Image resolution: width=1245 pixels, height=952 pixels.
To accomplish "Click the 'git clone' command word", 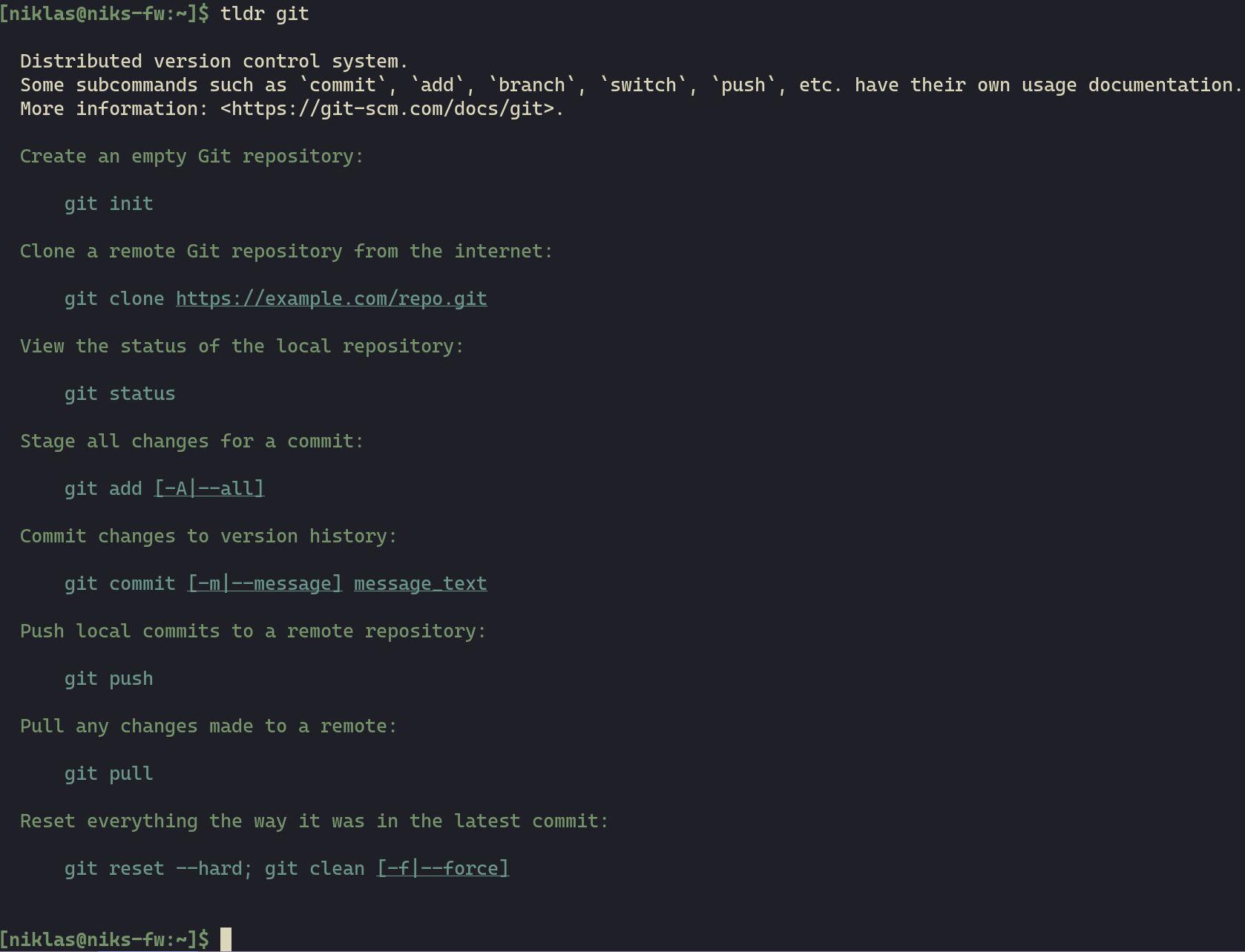I will tap(114, 299).
